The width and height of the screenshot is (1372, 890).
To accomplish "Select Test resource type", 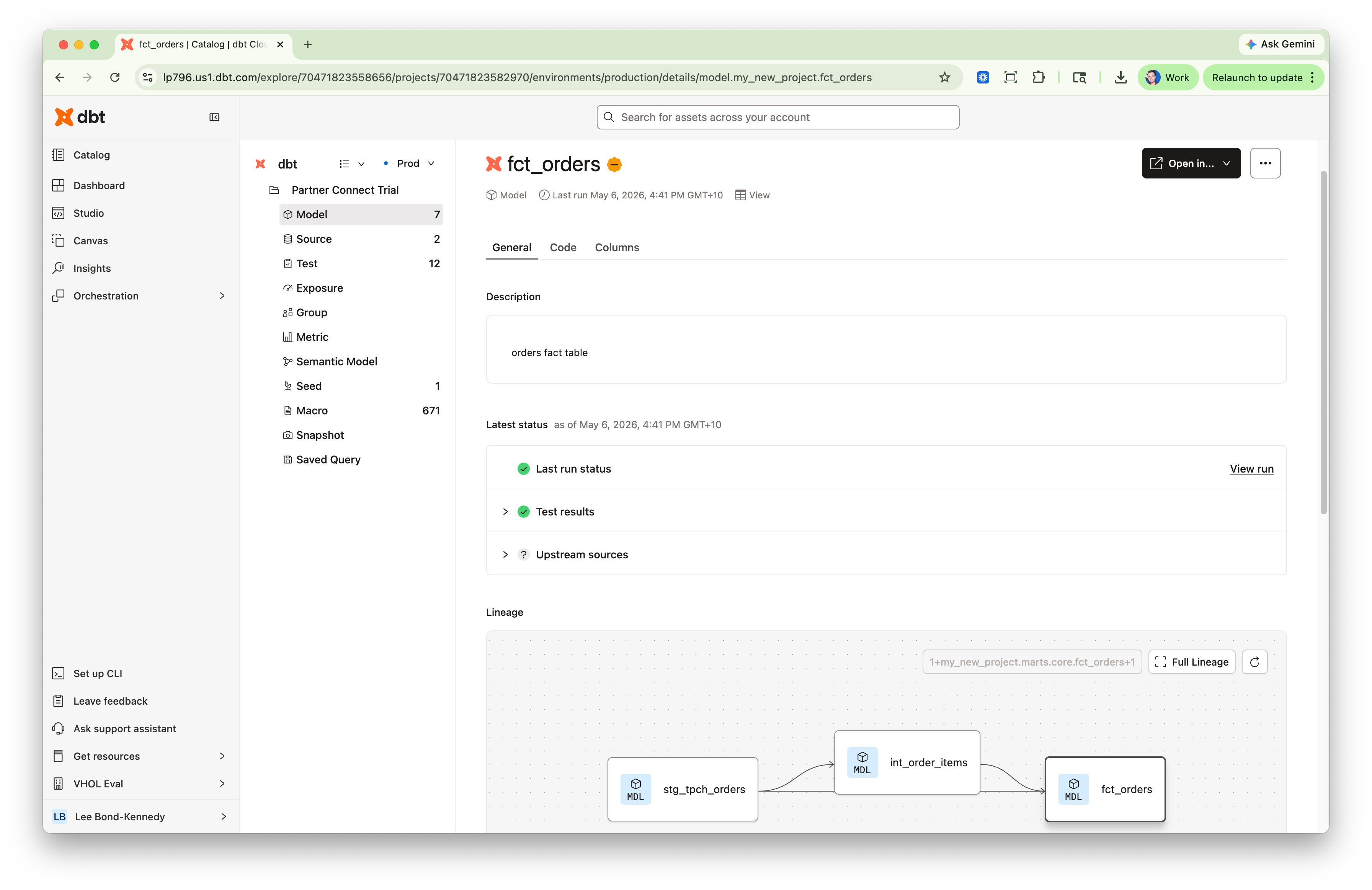I will tap(361, 263).
